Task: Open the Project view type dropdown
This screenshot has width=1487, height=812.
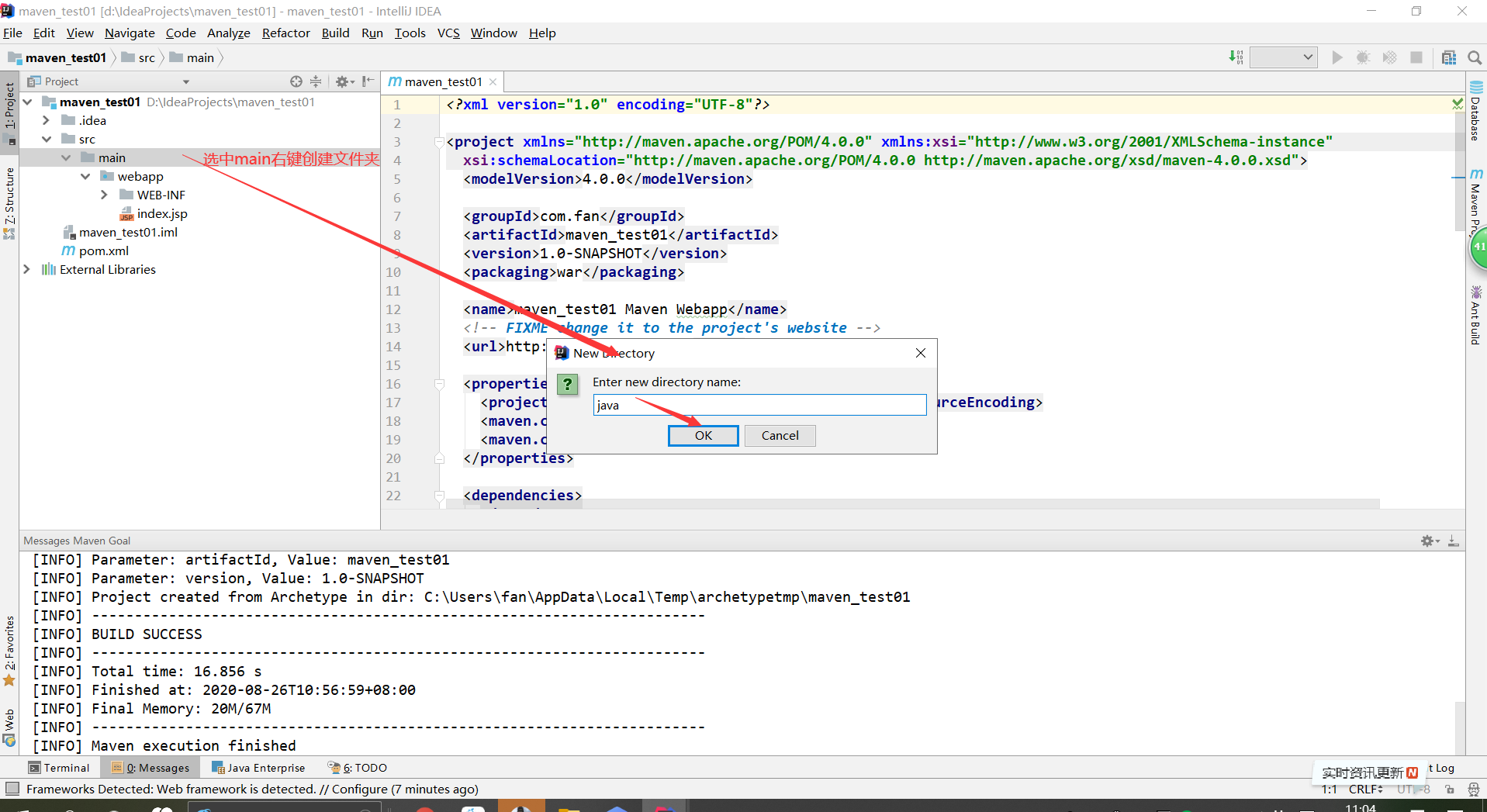Action: click(186, 81)
